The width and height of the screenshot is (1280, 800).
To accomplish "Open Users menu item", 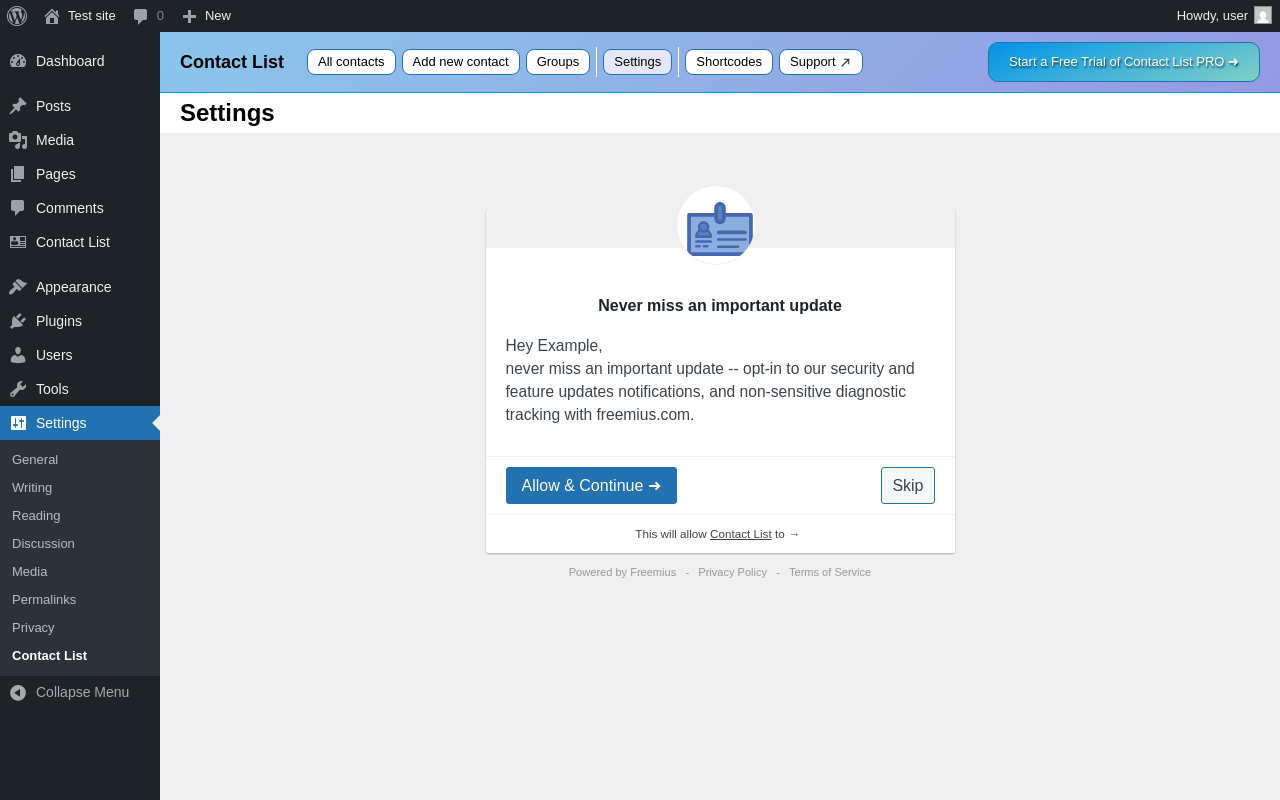I will (80, 355).
